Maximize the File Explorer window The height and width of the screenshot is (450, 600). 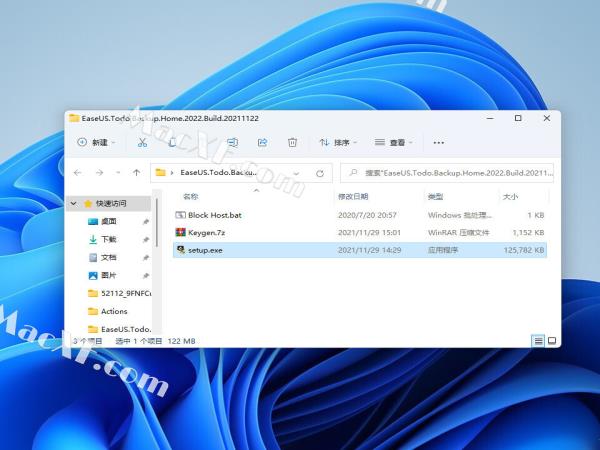pyautogui.click(x=518, y=118)
